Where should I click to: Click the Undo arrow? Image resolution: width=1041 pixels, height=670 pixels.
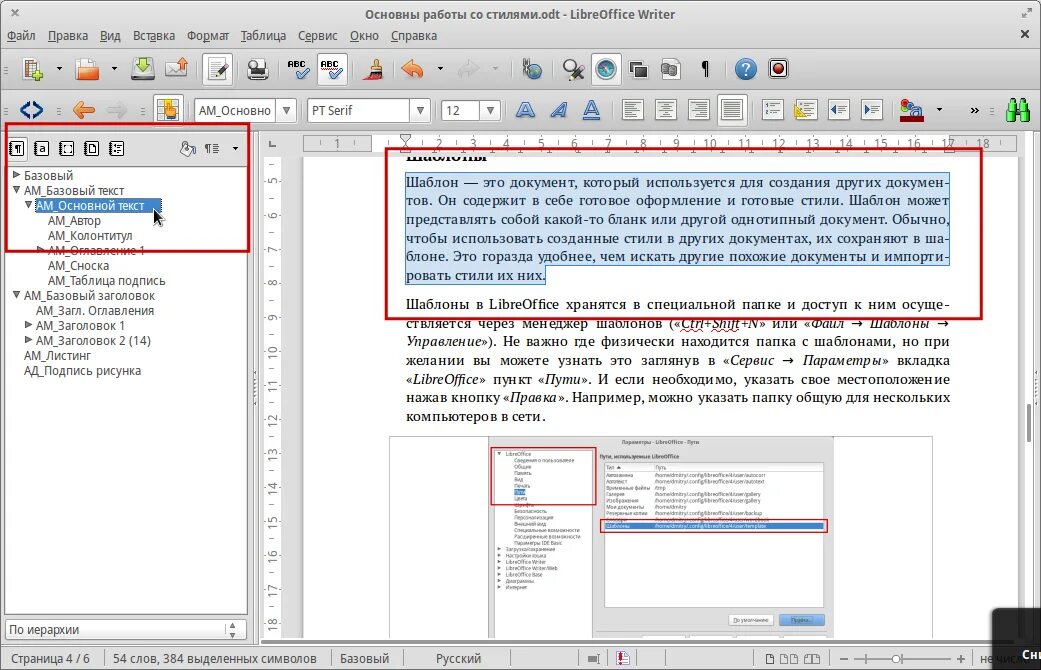[x=412, y=69]
